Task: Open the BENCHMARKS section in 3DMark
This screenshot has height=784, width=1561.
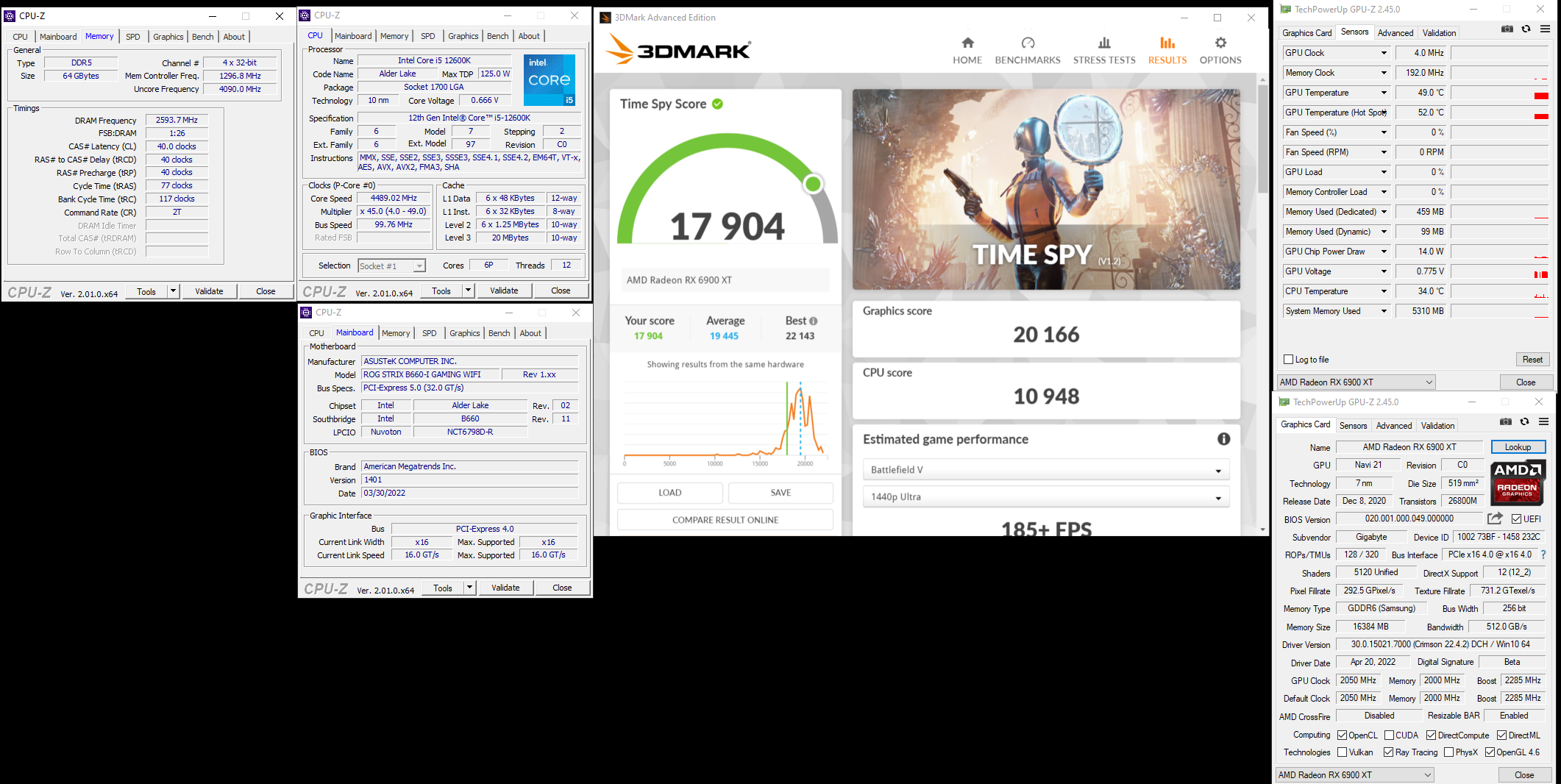Action: [x=1028, y=51]
